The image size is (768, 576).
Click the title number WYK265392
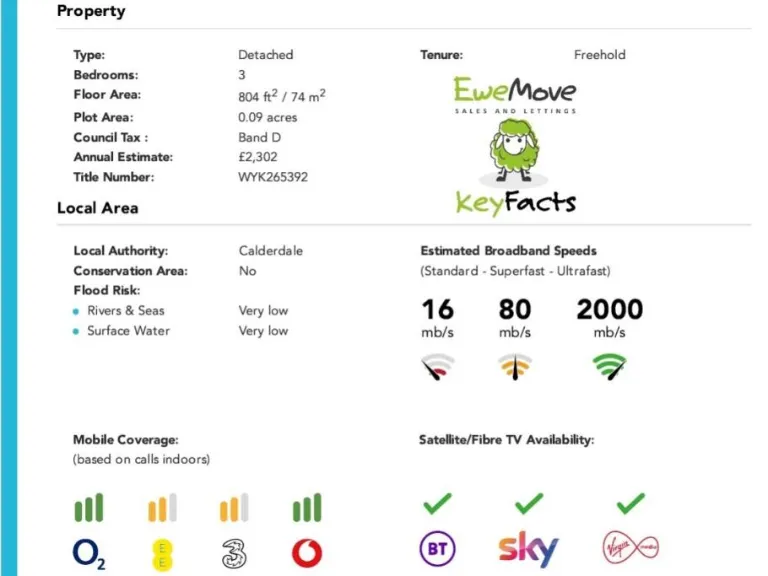tap(273, 177)
